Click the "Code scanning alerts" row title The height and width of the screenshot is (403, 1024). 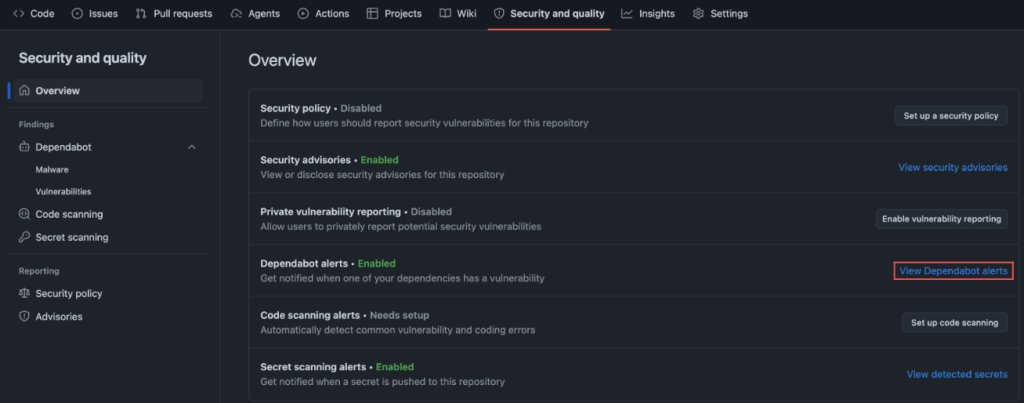tap(310, 315)
